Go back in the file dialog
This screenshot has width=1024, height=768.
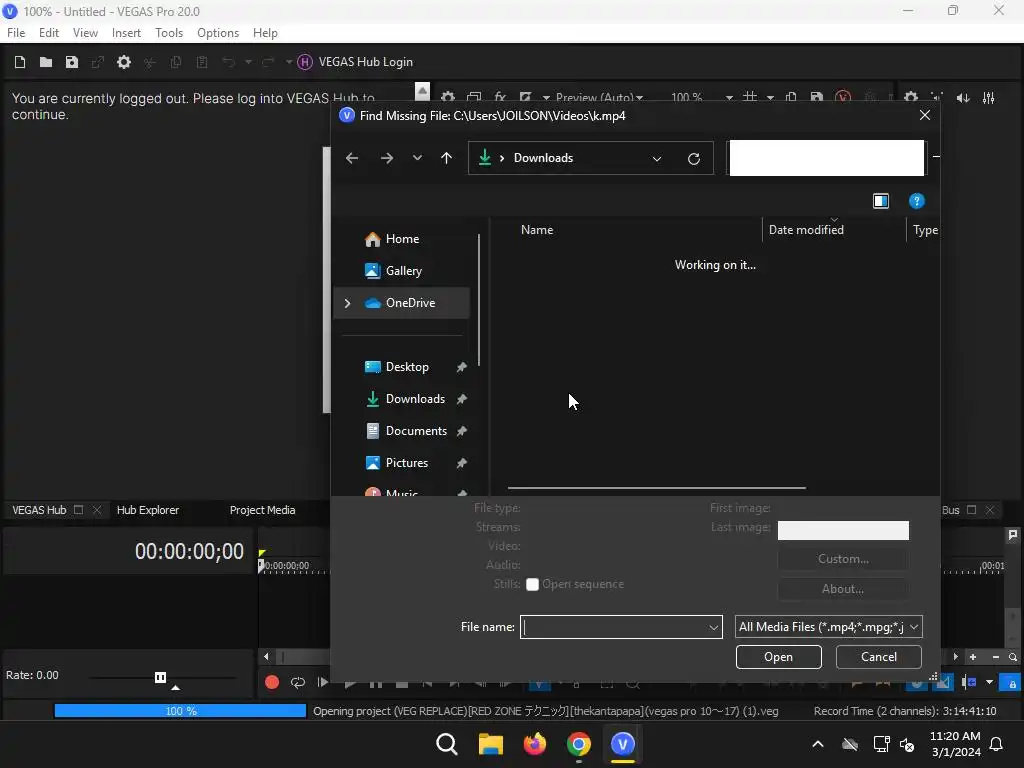point(352,158)
